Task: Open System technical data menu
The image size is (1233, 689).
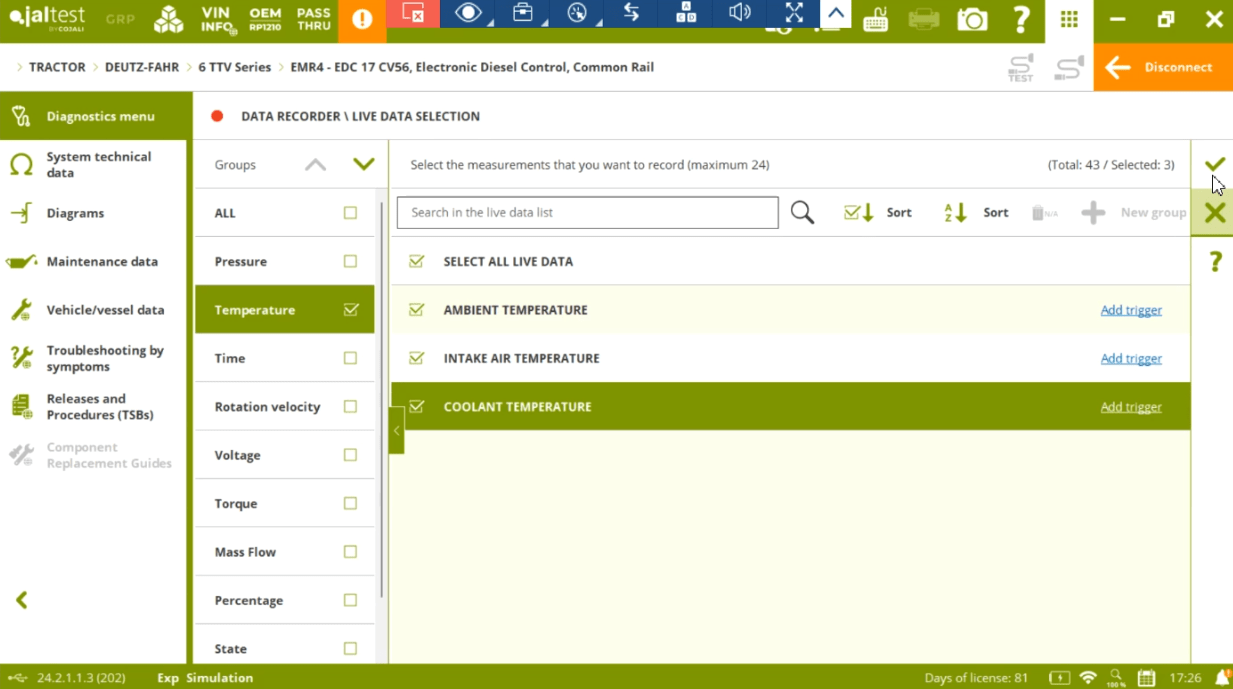Action: point(97,165)
